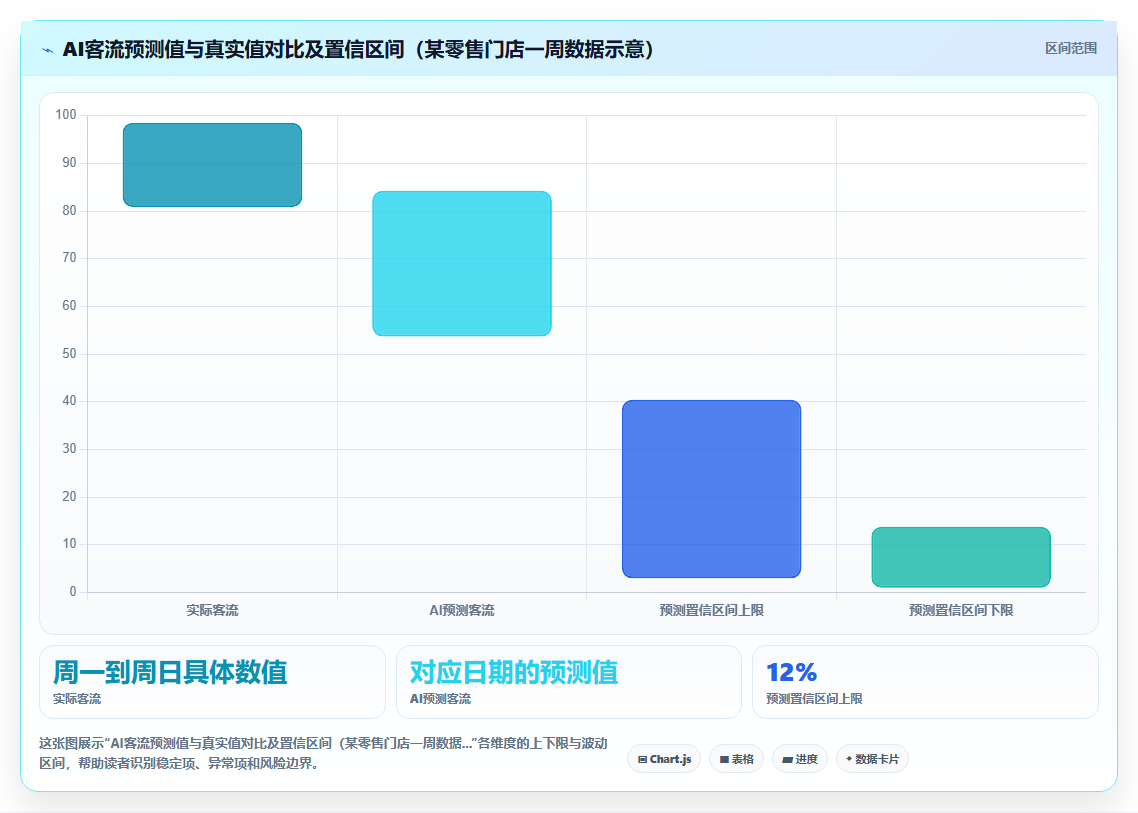
Task: Click the 预测置信区间上限 caption in third card
Action: 814,699
